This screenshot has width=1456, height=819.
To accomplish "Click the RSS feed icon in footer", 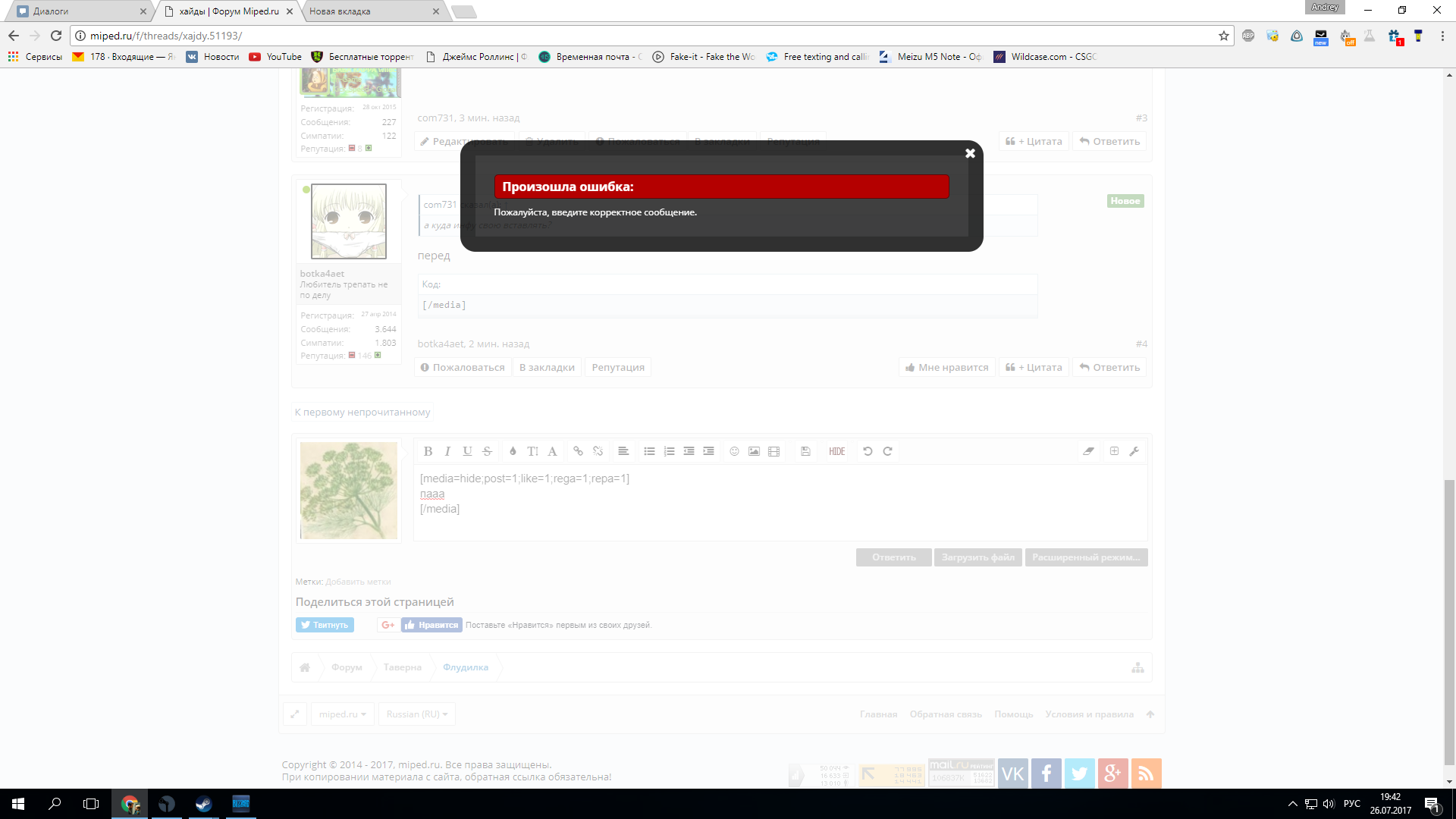I will pyautogui.click(x=1147, y=773).
